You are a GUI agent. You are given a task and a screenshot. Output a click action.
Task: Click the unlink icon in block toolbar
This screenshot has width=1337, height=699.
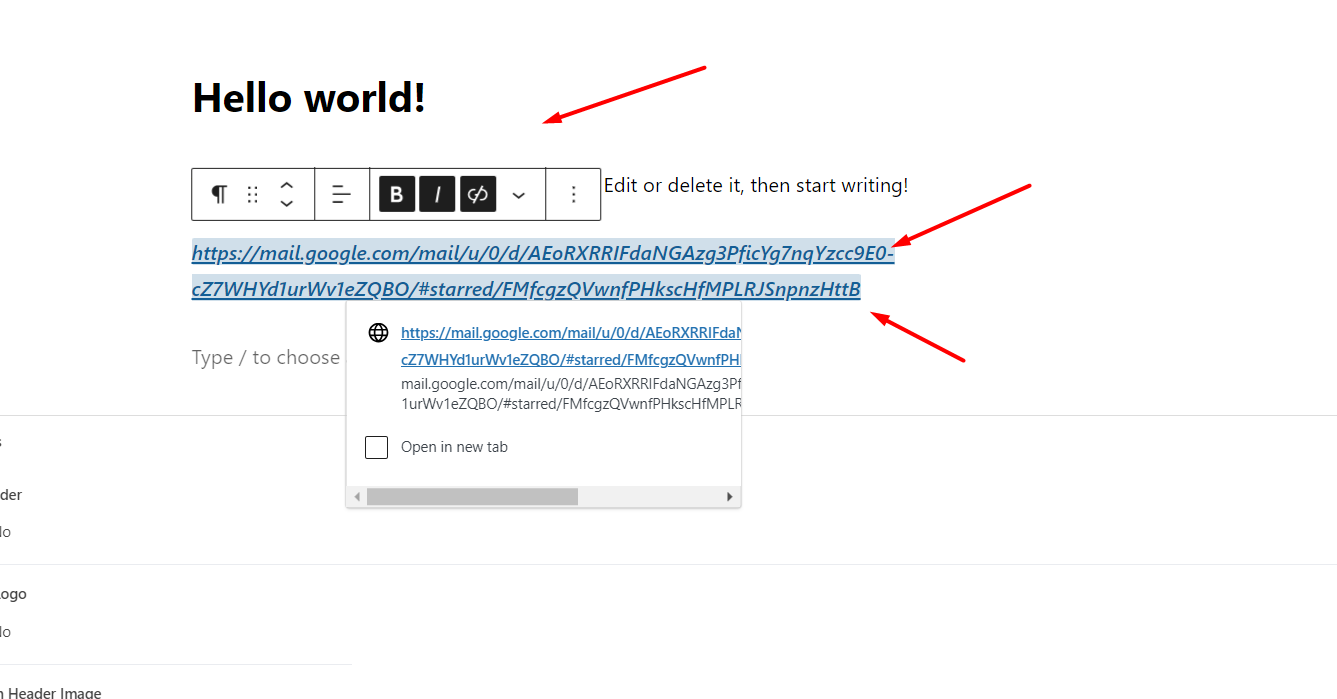[478, 194]
